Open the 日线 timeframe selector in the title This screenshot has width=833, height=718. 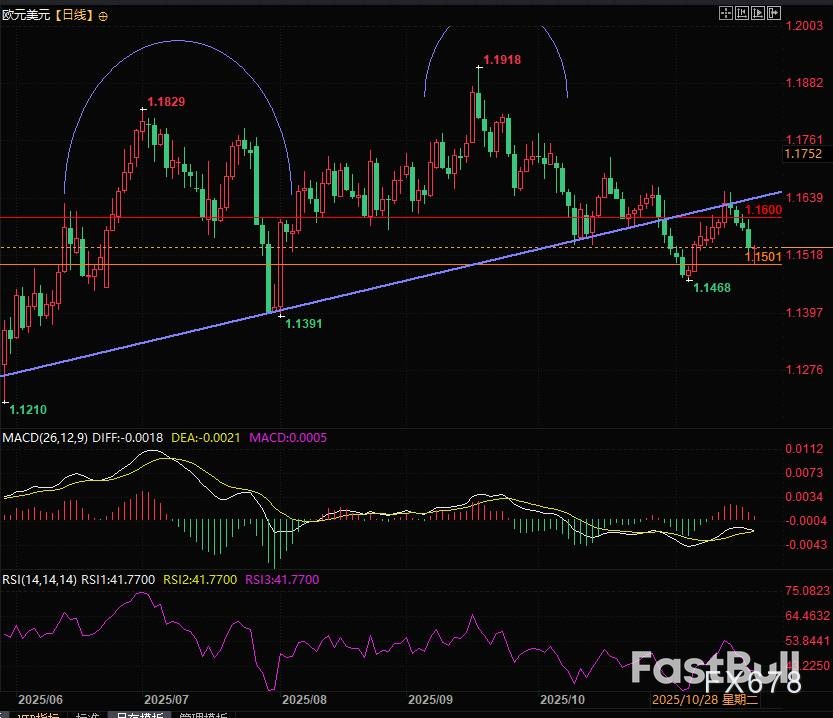[x=73, y=15]
